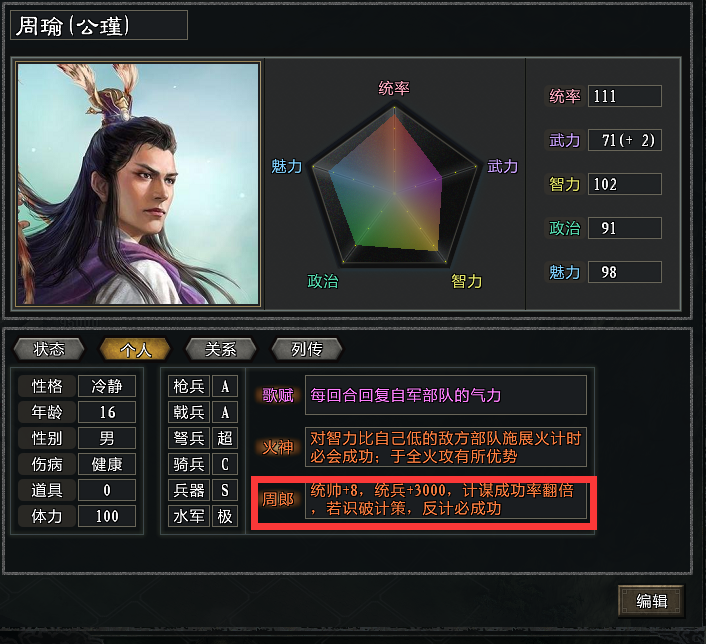Click the pentagon ability radar chart

point(394,187)
